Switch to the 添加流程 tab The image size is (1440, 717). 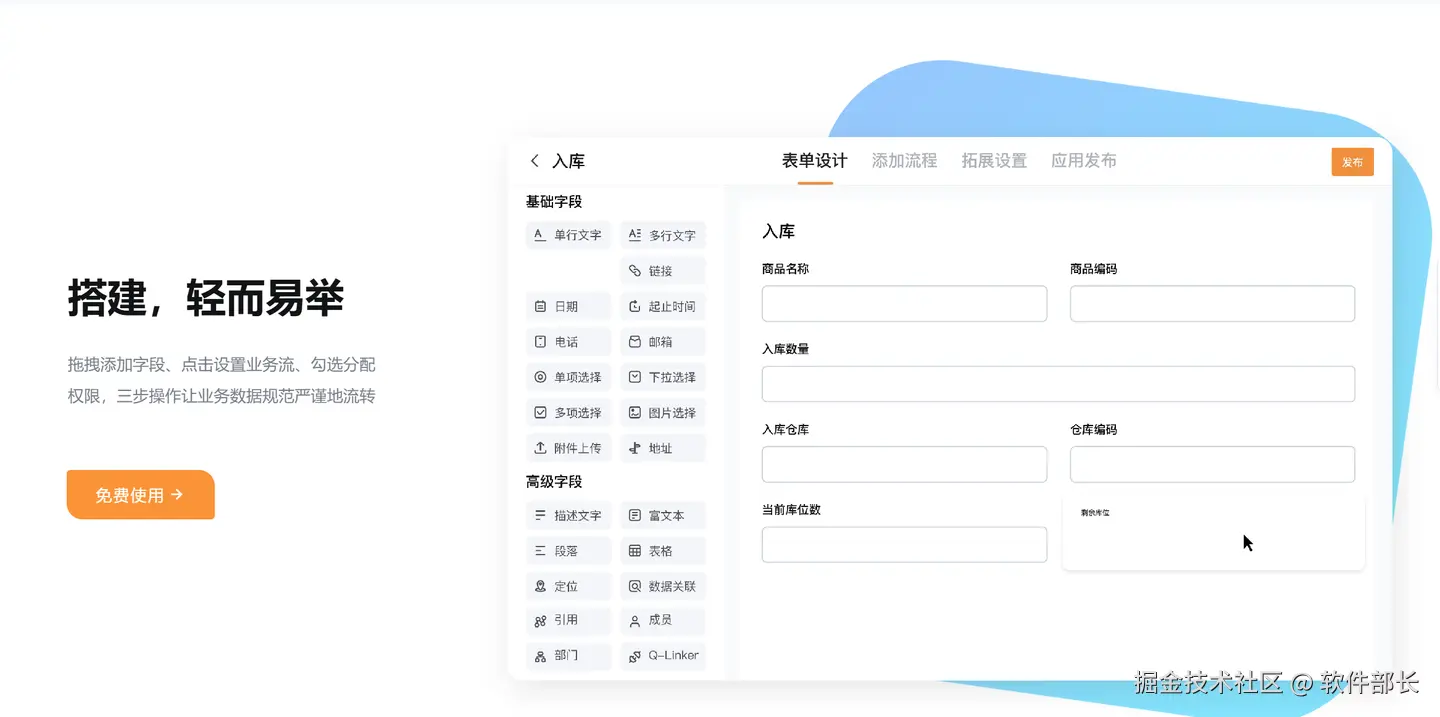[904, 161]
